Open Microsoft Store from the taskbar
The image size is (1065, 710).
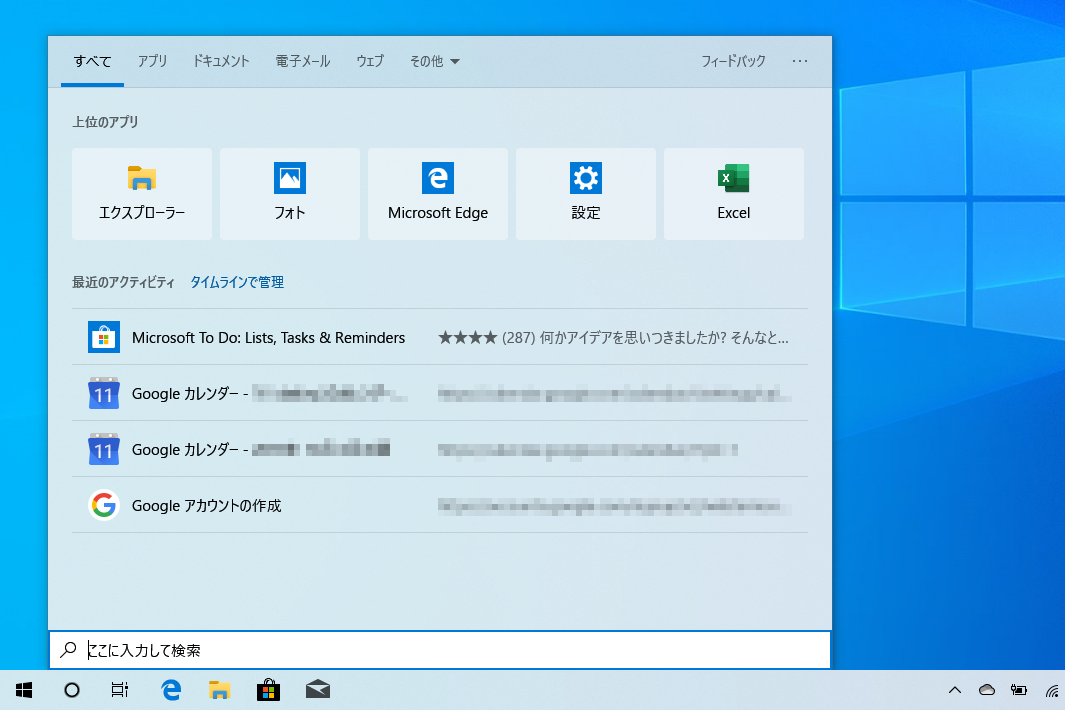268,689
